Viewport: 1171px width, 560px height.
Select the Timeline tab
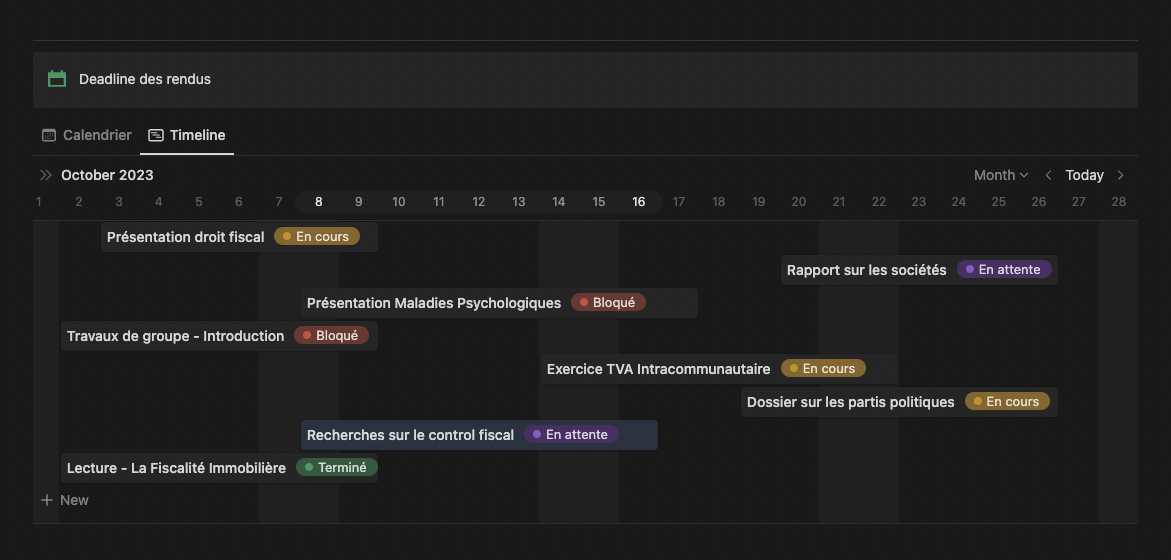197,135
